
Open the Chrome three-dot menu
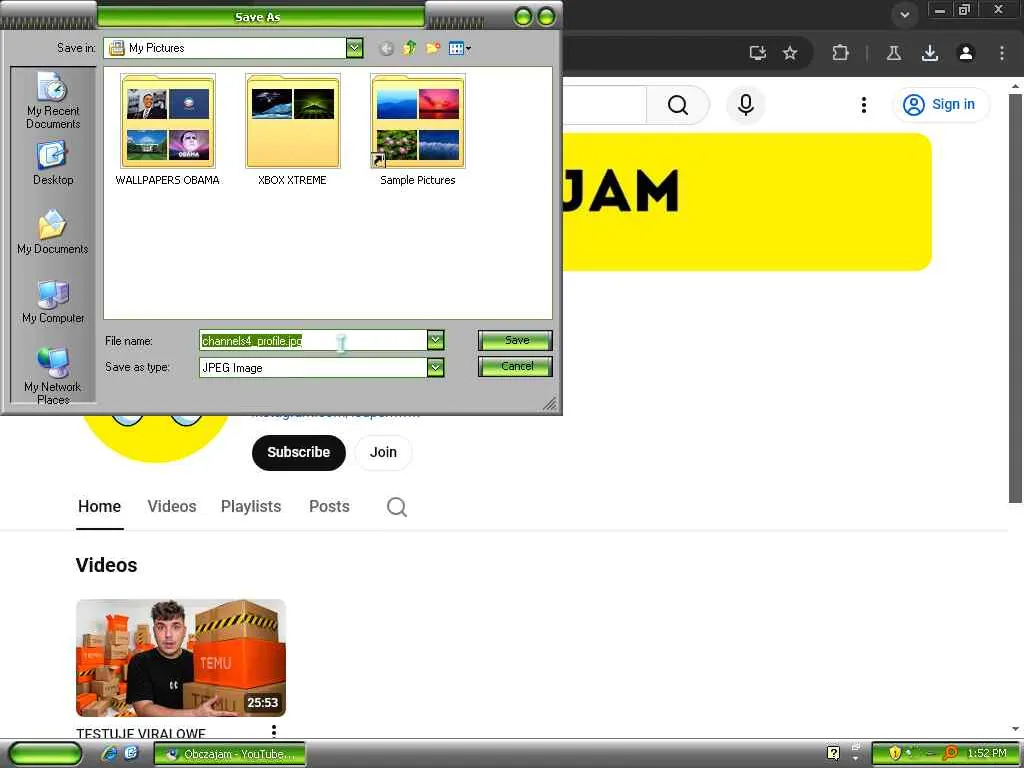tap(1002, 53)
